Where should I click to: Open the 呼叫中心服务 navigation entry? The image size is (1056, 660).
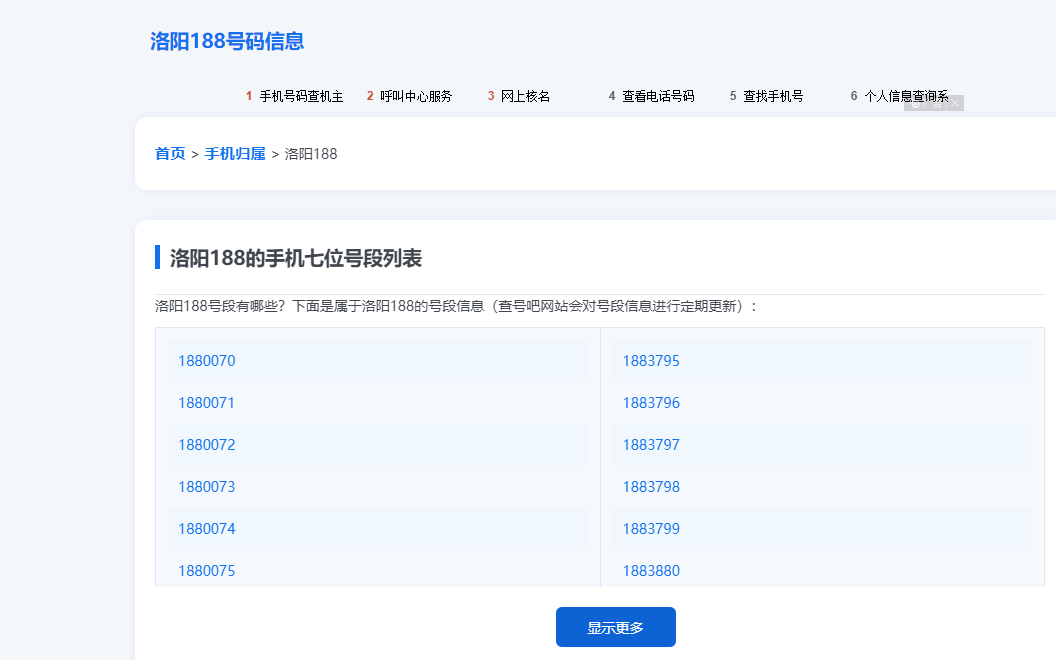pyautogui.click(x=415, y=95)
